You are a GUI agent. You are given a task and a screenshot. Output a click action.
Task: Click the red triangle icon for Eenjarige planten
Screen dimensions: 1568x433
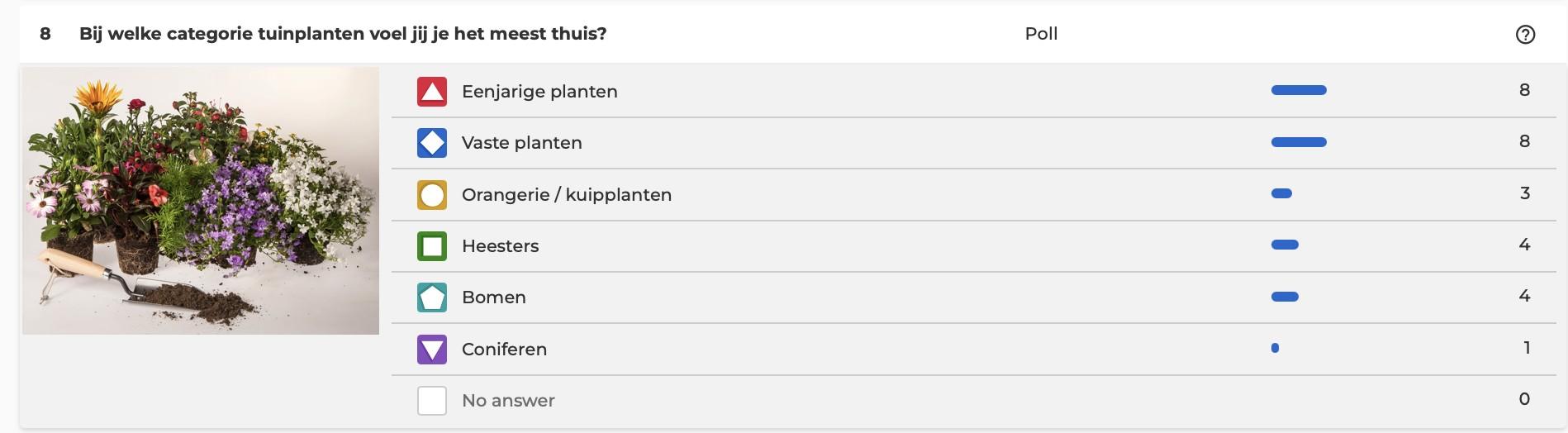point(432,92)
